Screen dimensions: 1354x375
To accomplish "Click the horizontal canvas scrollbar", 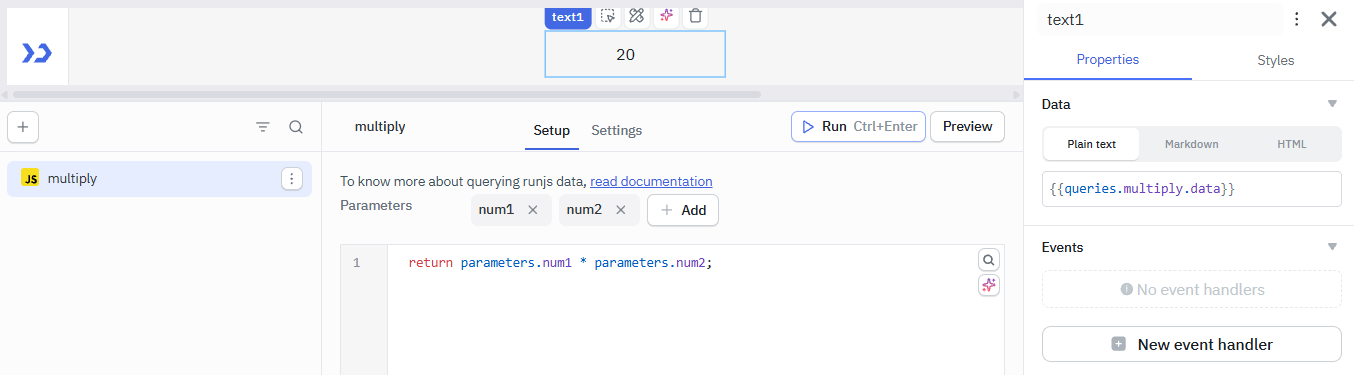I will pos(387,94).
